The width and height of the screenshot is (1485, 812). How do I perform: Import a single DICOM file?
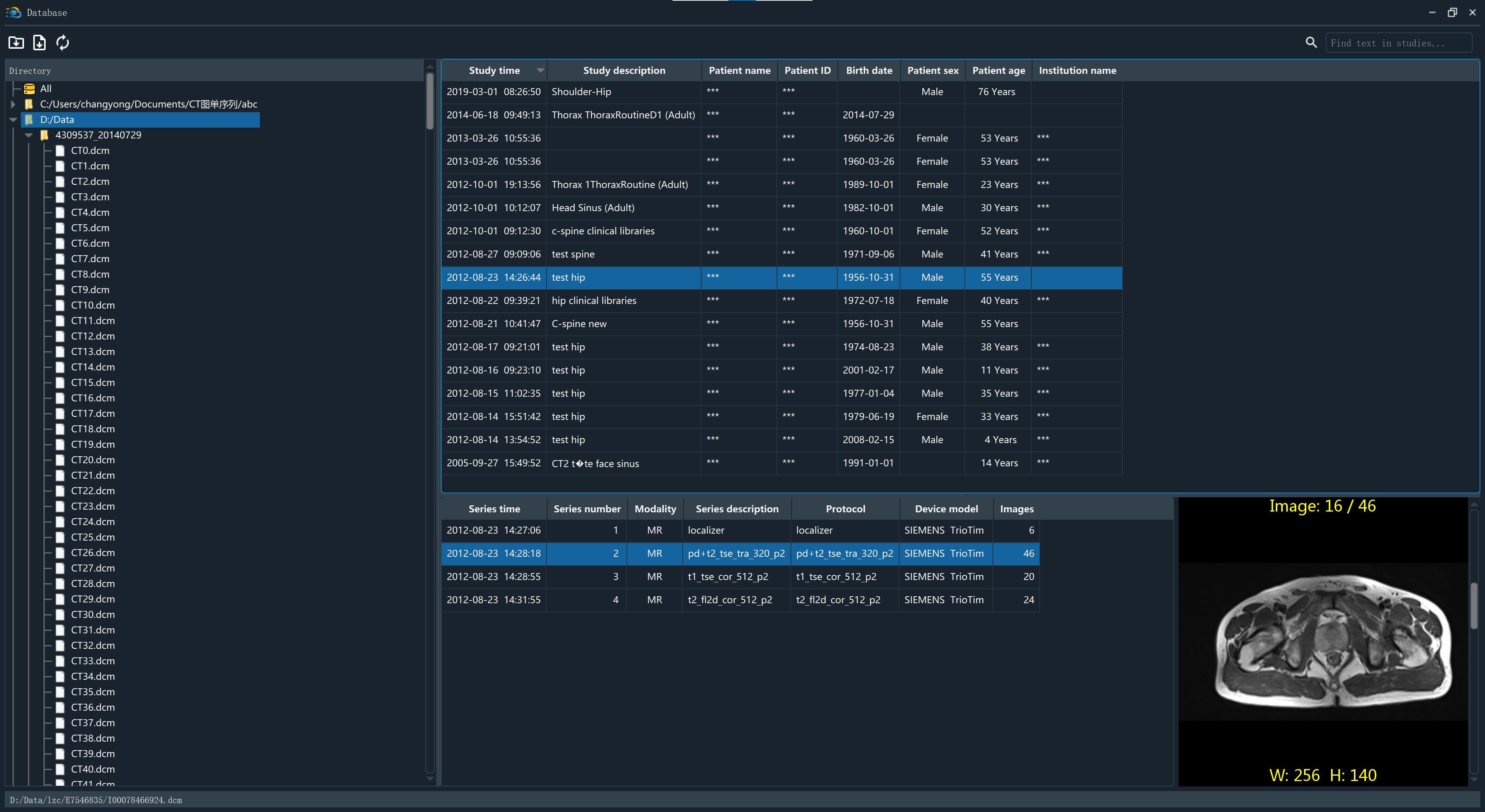tap(39, 42)
